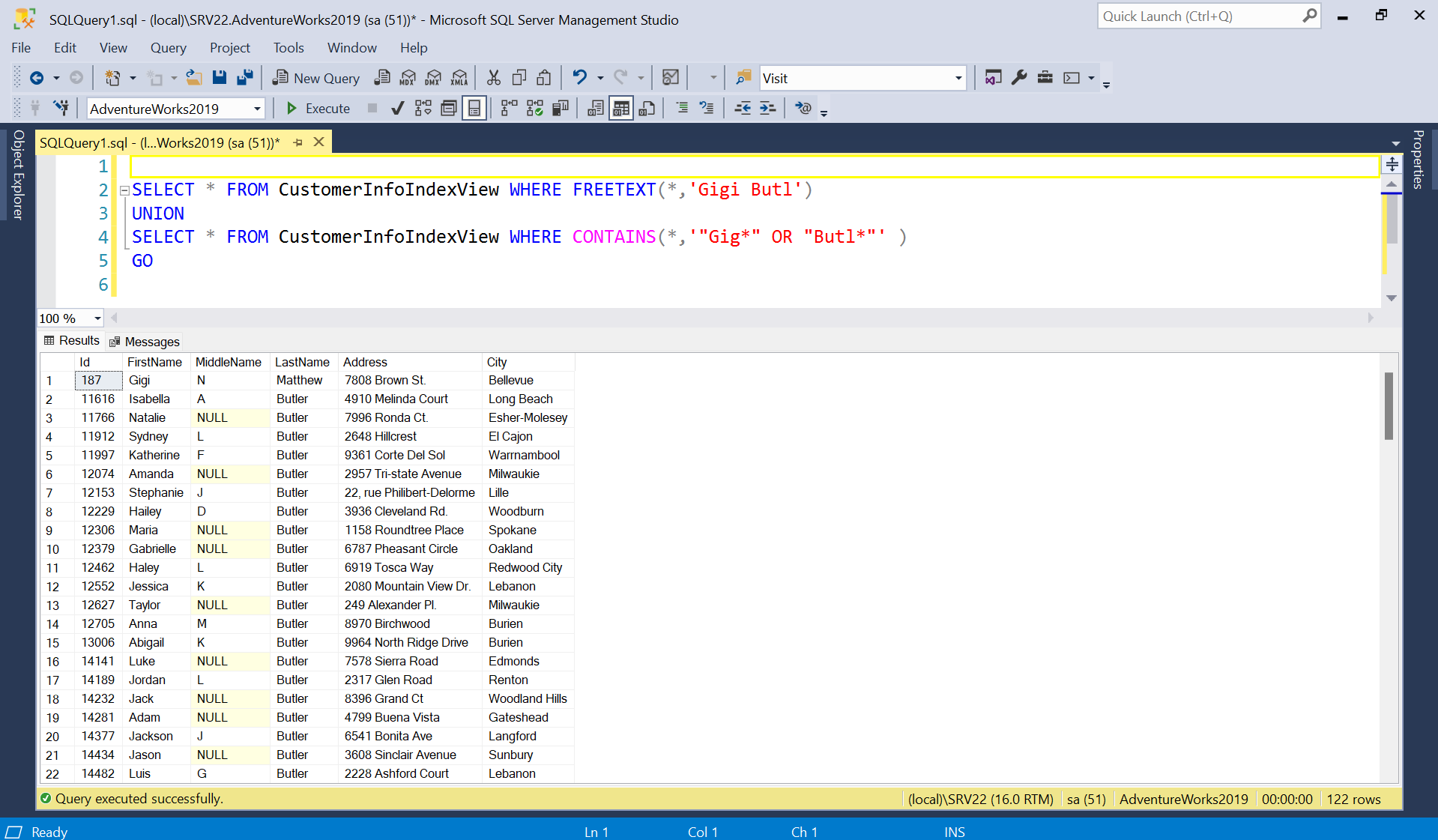The width and height of the screenshot is (1438, 840).
Task: Toggle Include Actual Execution Plan
Action: click(x=509, y=108)
